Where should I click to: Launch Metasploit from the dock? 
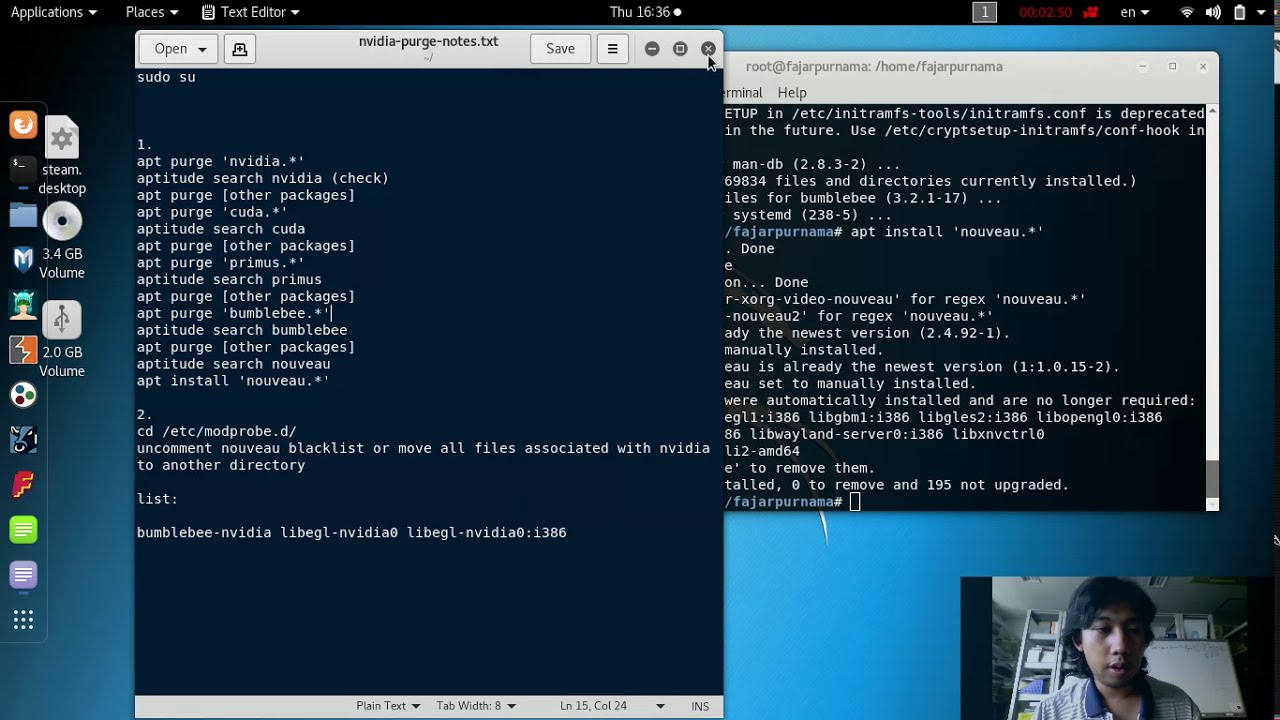pyautogui.click(x=23, y=259)
